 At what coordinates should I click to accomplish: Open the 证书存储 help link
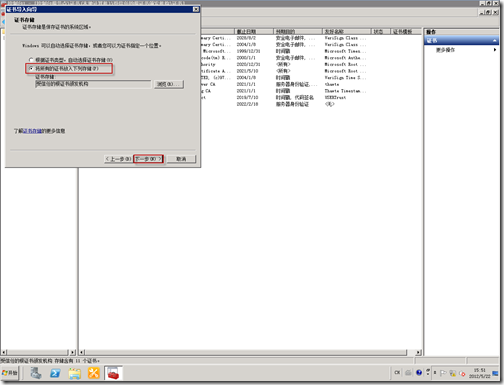point(32,131)
